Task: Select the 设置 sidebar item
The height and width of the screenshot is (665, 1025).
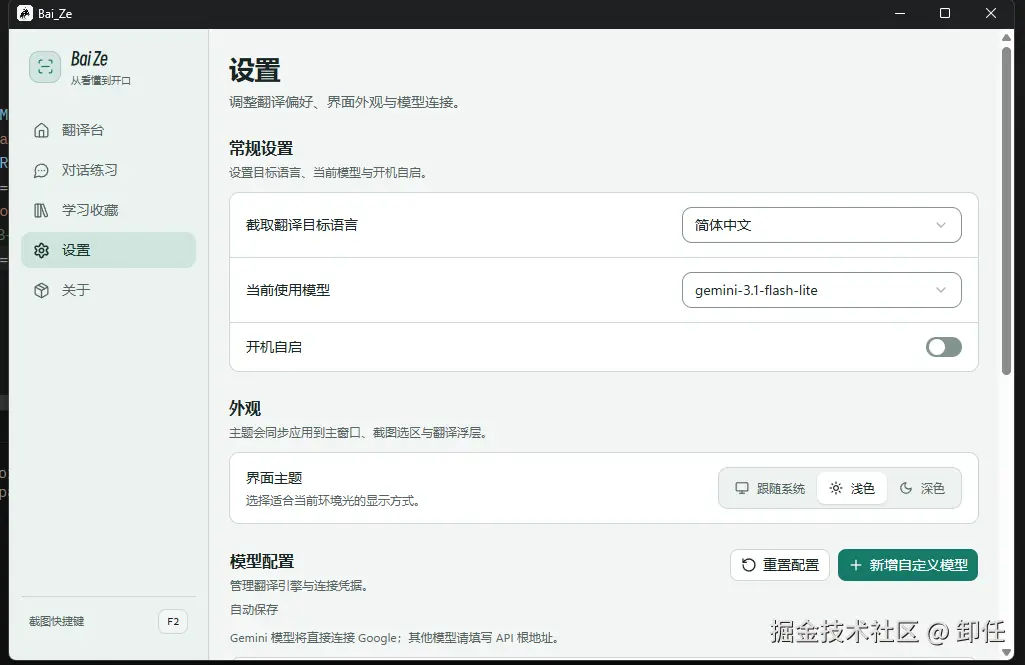Action: [x=109, y=250]
